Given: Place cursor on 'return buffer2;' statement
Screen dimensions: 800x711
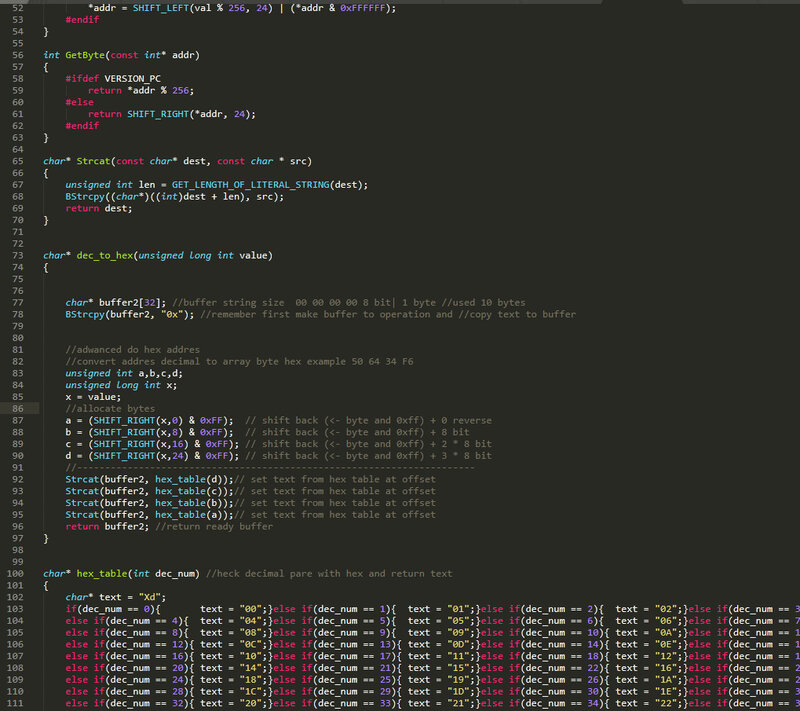Looking at the screenshot, I should tap(107, 526).
